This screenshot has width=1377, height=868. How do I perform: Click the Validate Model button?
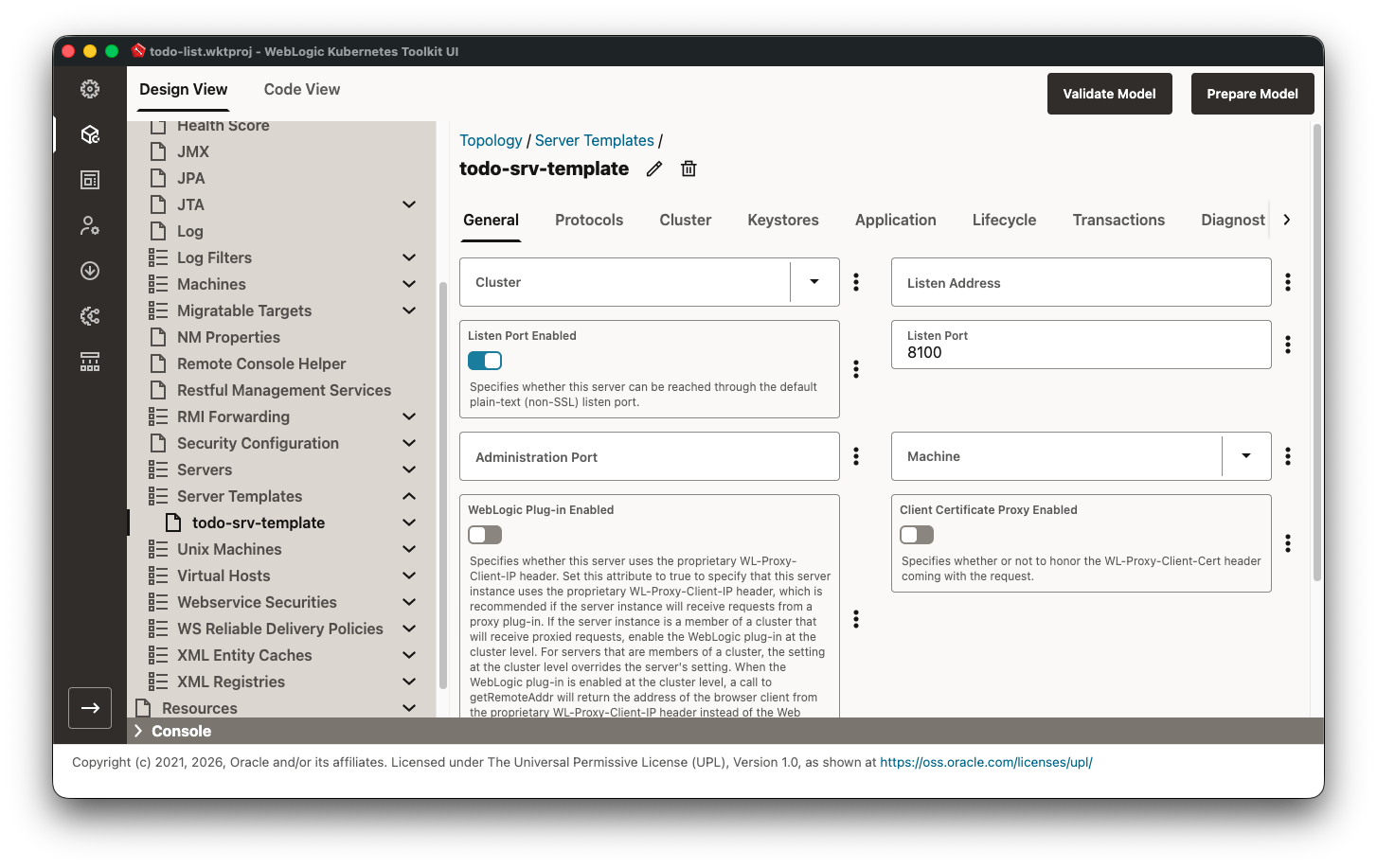tap(1109, 94)
